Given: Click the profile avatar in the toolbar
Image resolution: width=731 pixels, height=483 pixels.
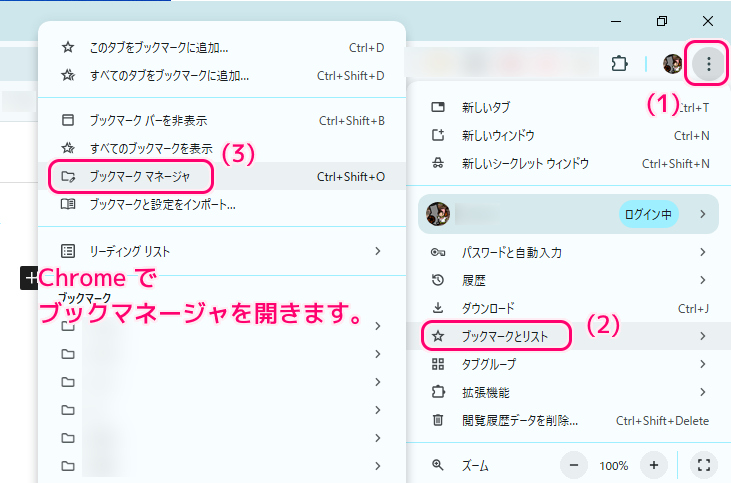Looking at the screenshot, I should pyautogui.click(x=673, y=64).
